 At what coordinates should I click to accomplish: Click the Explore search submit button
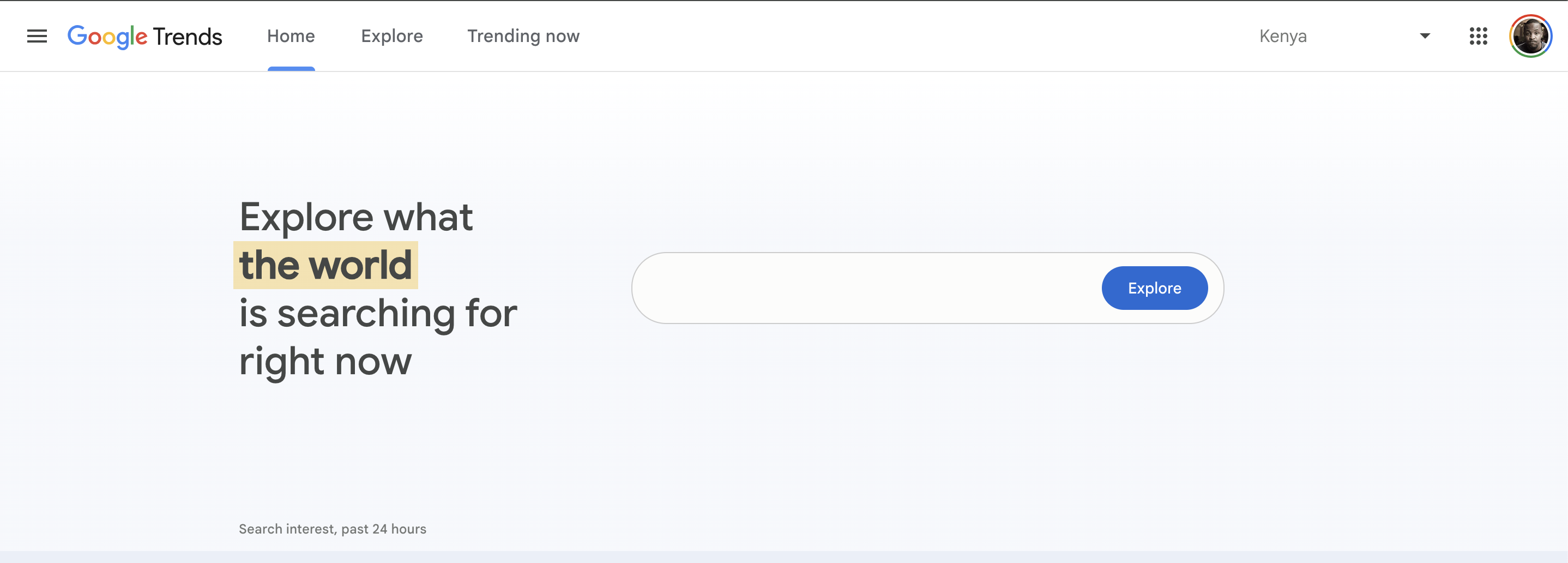click(x=1154, y=288)
